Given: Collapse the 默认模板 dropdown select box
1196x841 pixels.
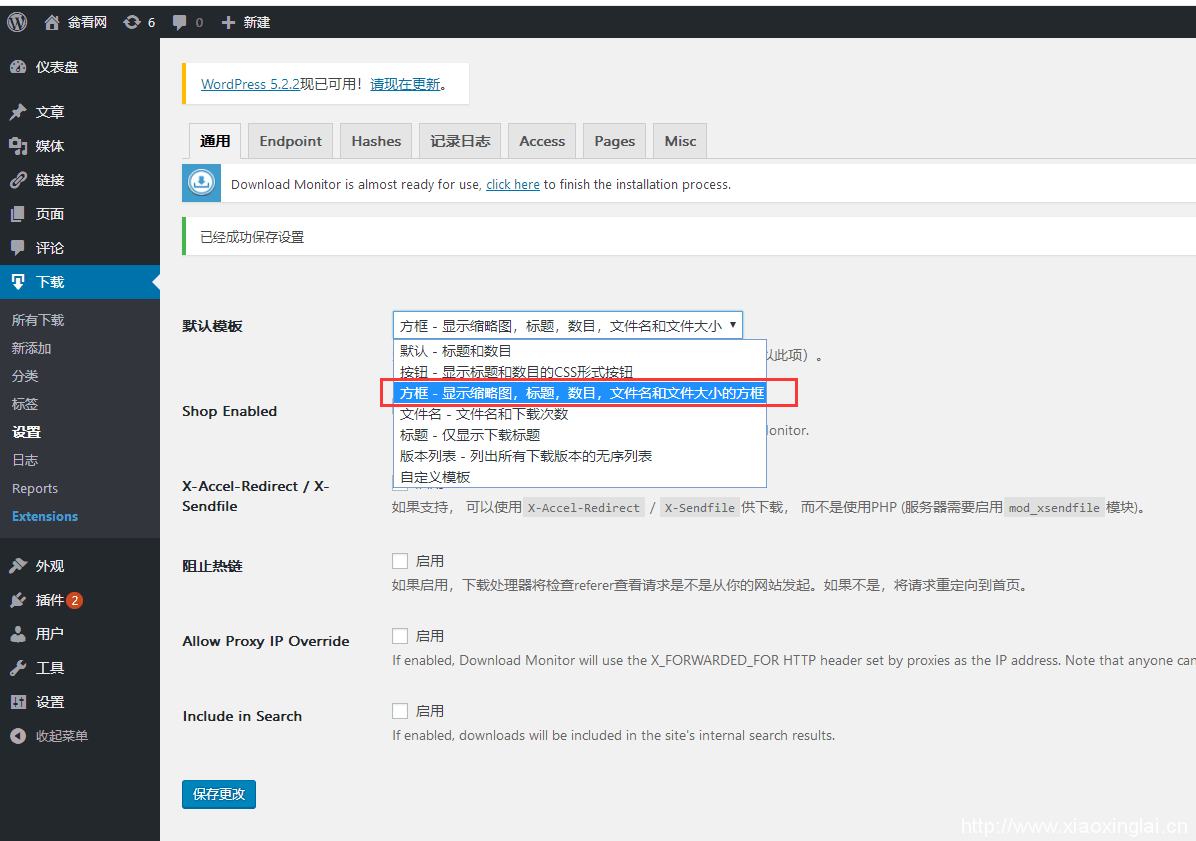Looking at the screenshot, I should pos(567,325).
